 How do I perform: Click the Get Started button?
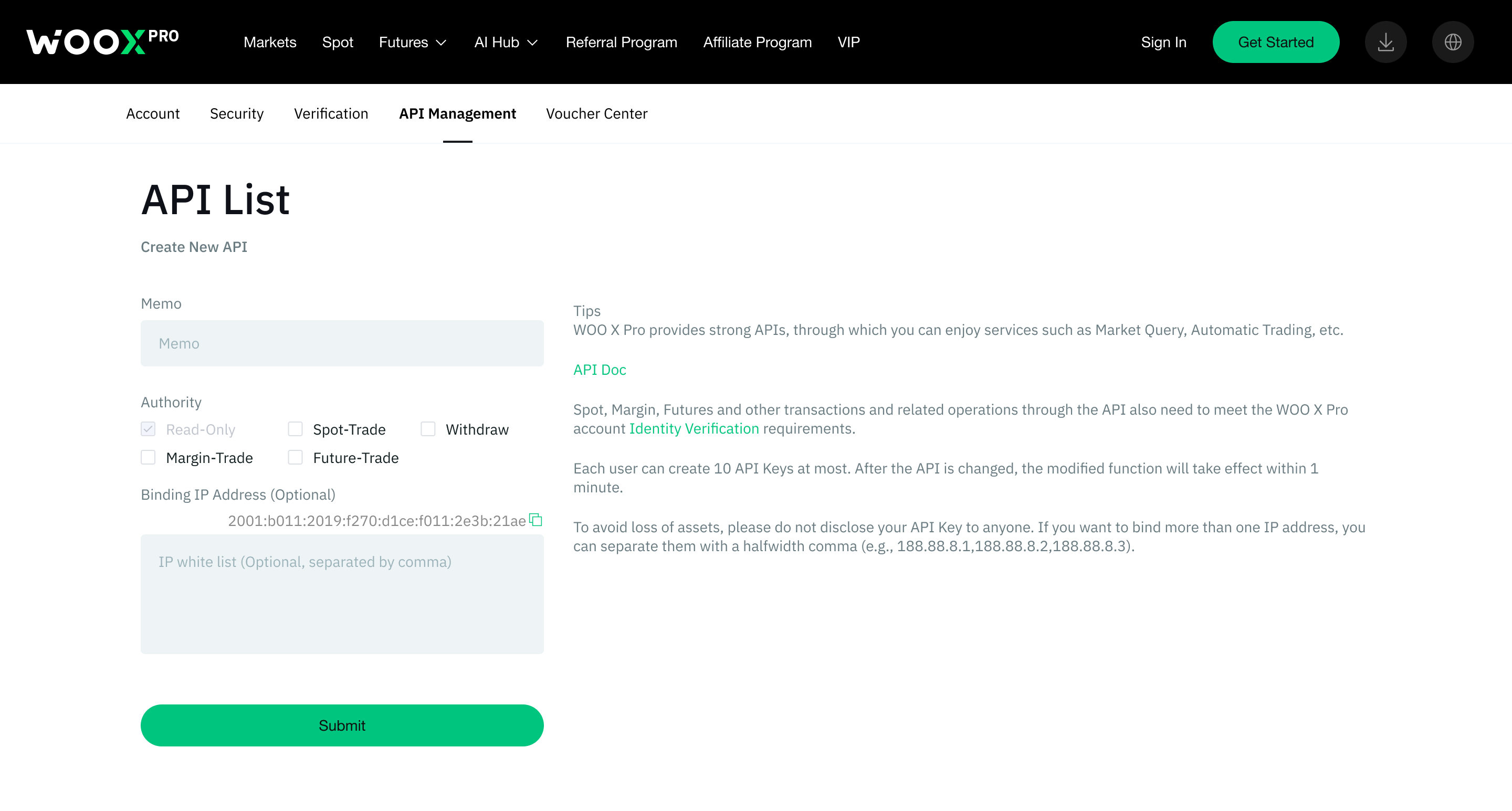(x=1275, y=42)
